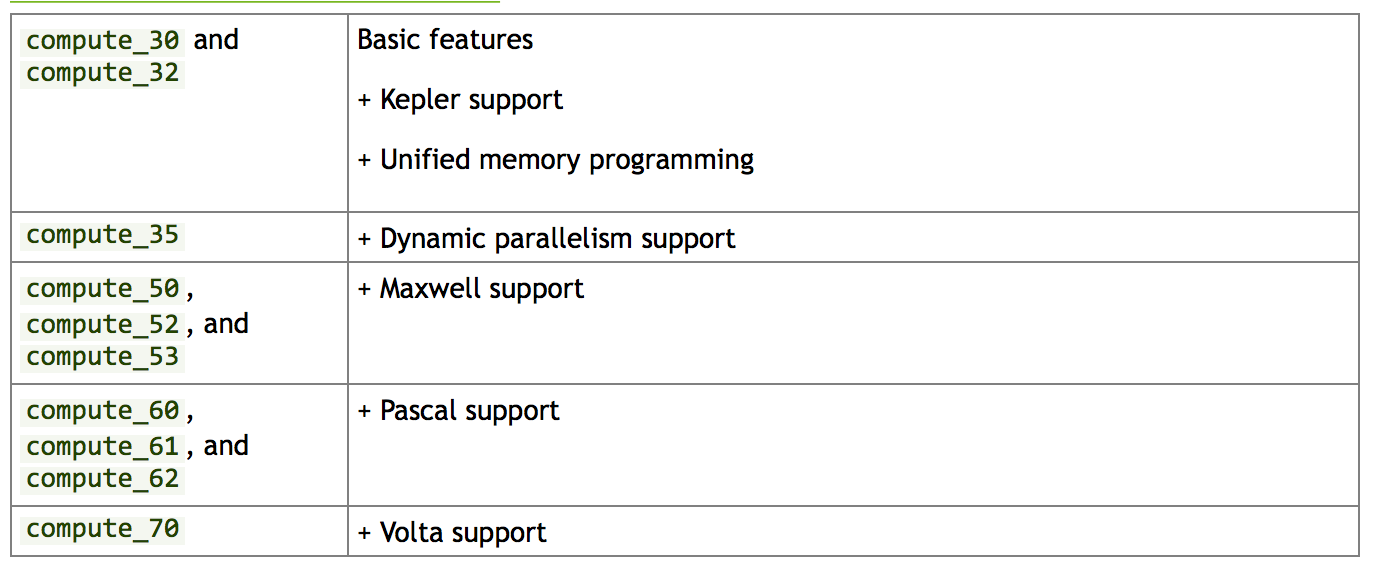Screen dimensions: 1380x570
Task: Click the compute_50 code label
Action: [x=103, y=289]
